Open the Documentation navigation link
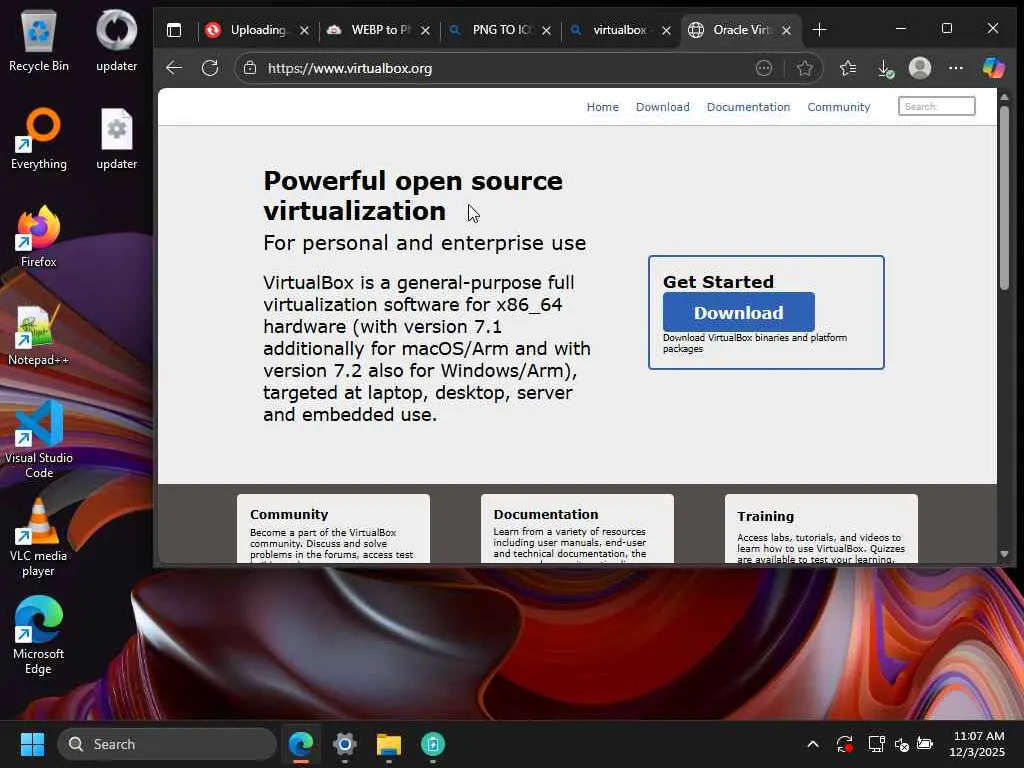 tap(748, 107)
